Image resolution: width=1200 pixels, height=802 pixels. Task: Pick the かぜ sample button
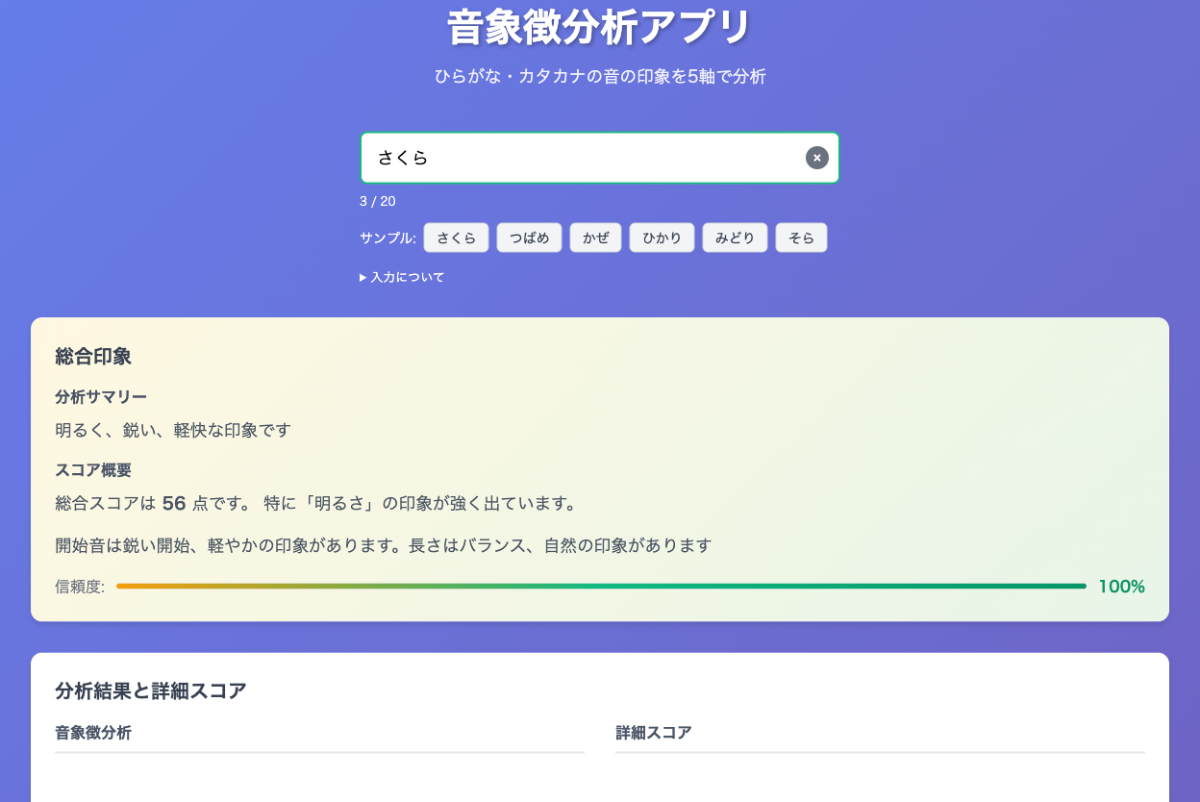pos(595,238)
